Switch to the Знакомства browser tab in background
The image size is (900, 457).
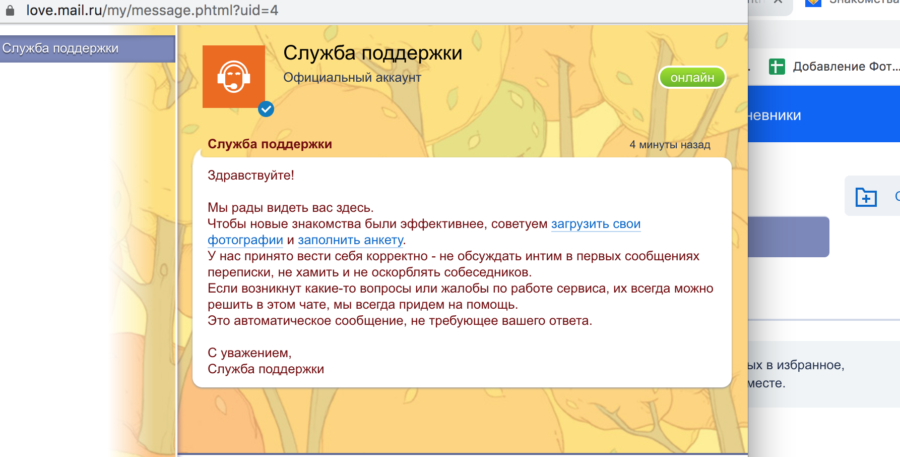coord(852,3)
